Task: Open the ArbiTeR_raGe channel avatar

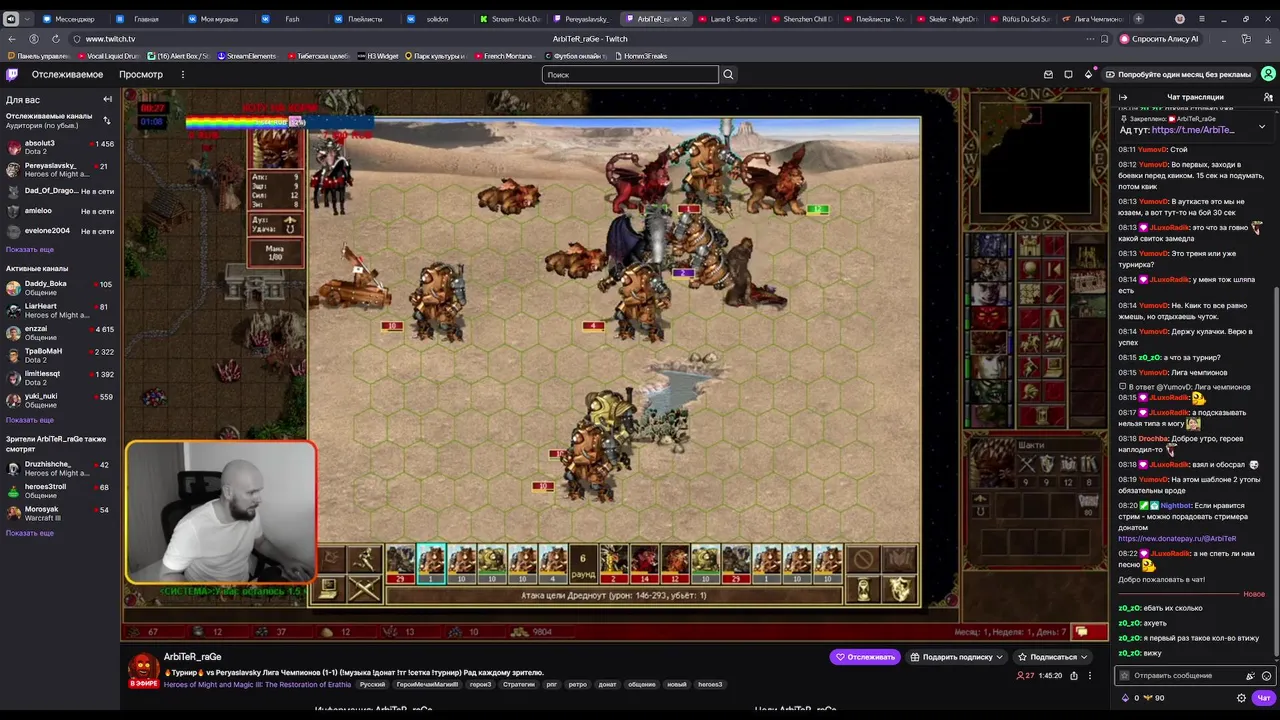Action: (143, 668)
